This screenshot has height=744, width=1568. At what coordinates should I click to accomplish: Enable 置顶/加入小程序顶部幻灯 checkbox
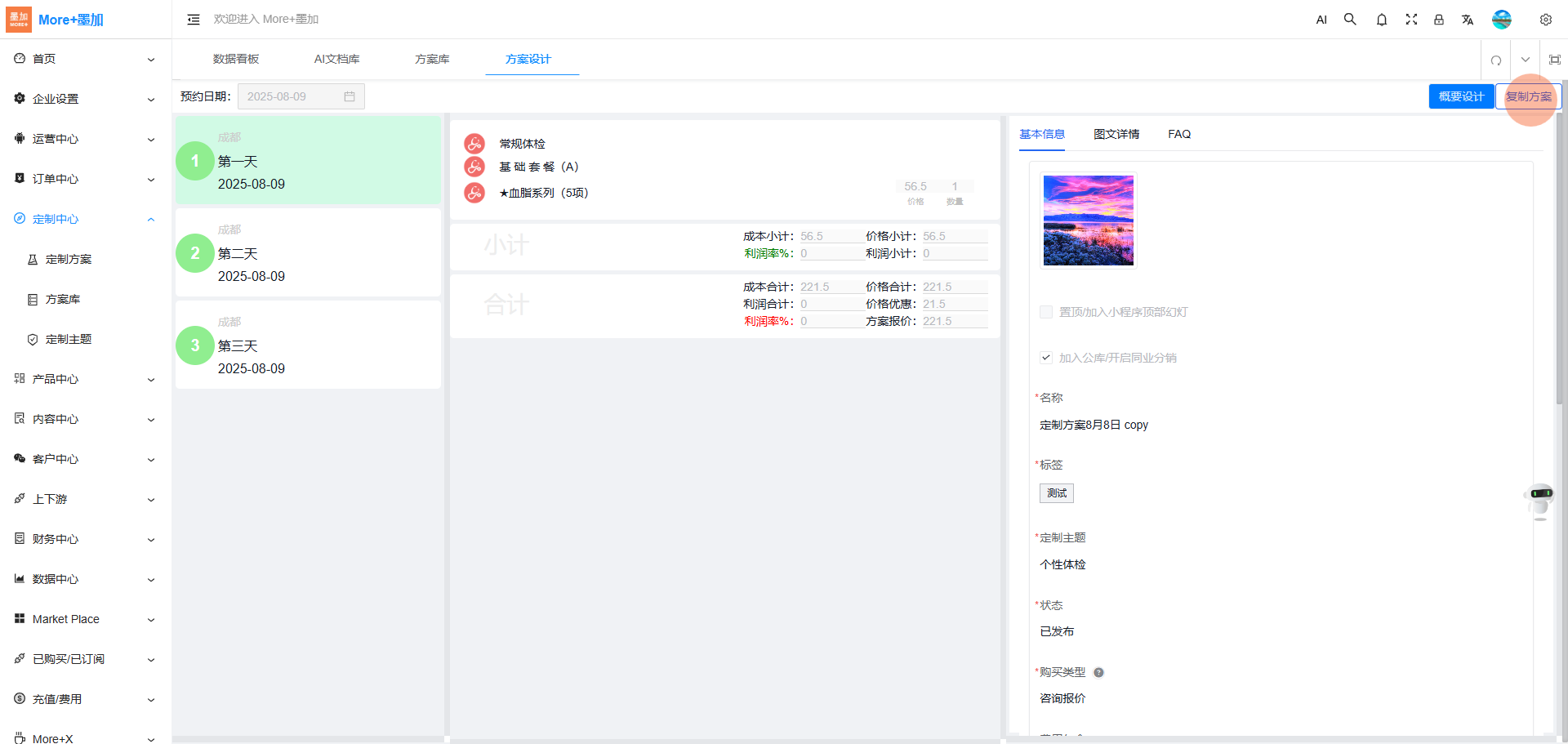1046,312
